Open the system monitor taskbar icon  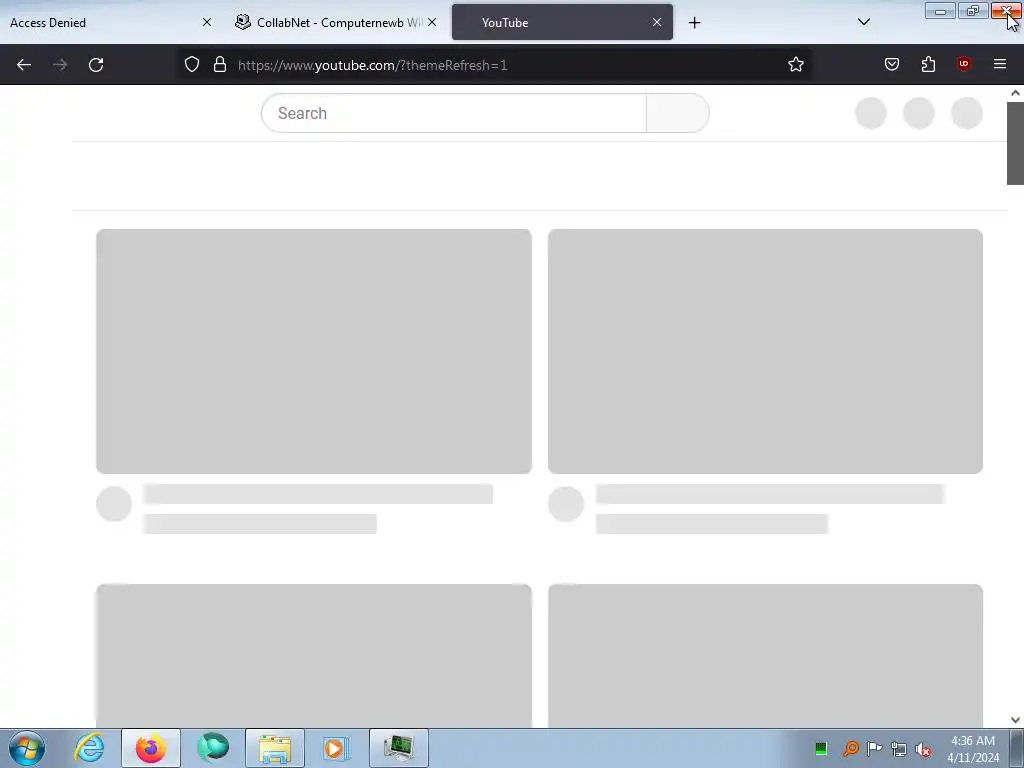tap(399, 748)
